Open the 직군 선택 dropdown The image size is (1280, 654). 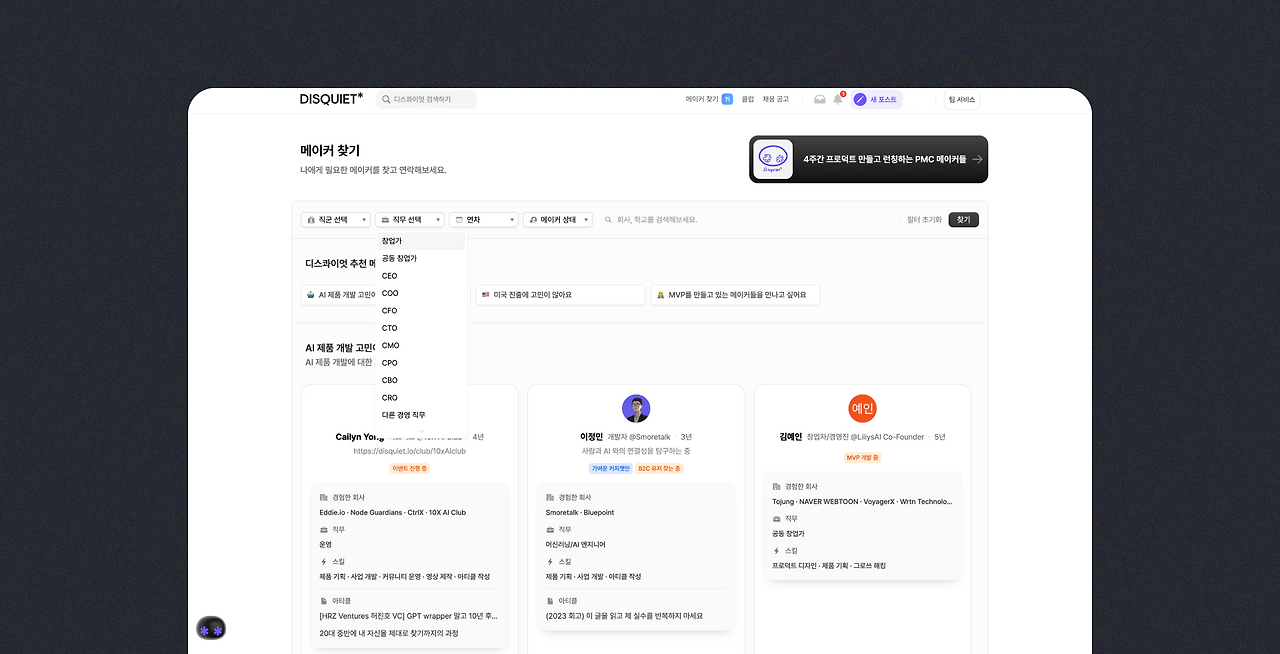(x=336, y=219)
